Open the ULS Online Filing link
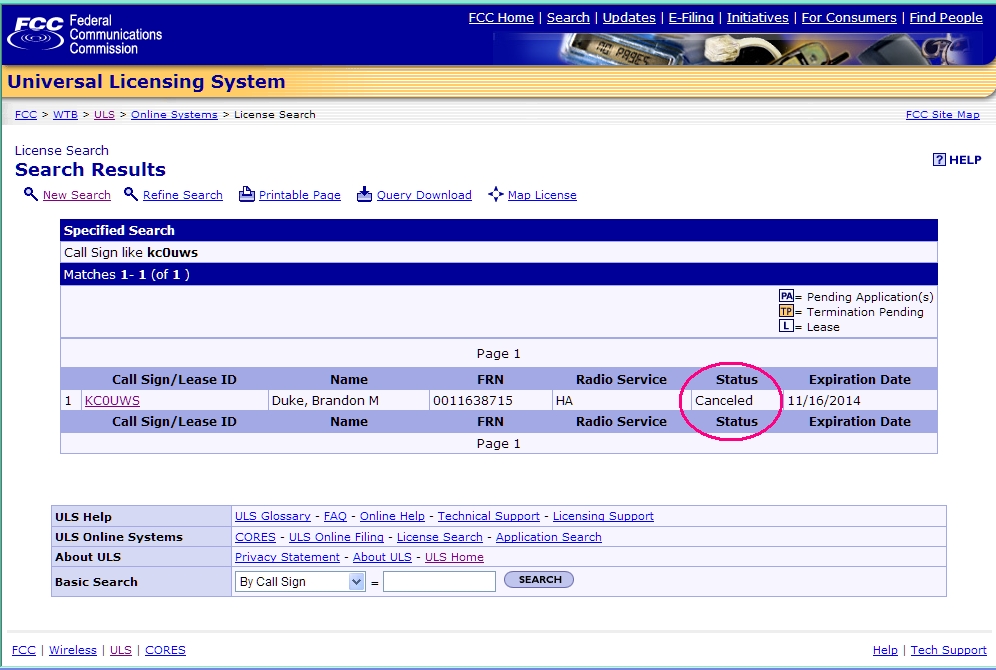The image size is (996, 670). (x=336, y=537)
